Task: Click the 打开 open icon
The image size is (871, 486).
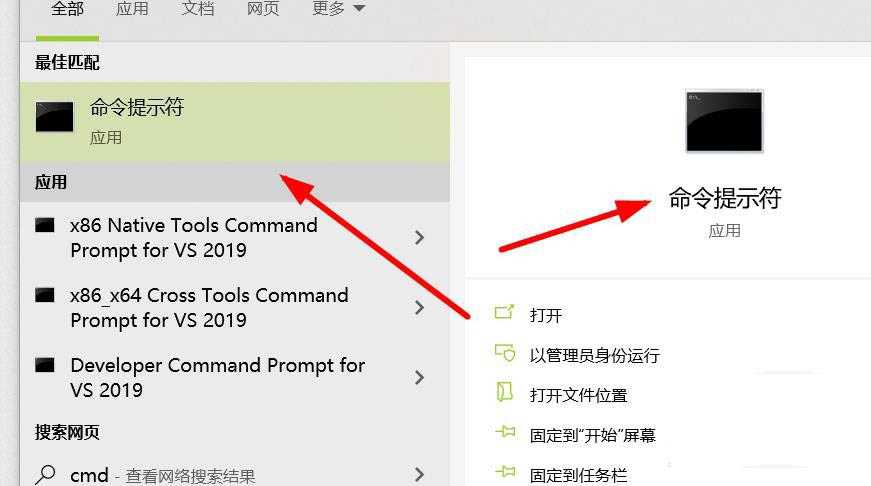Action: point(504,313)
